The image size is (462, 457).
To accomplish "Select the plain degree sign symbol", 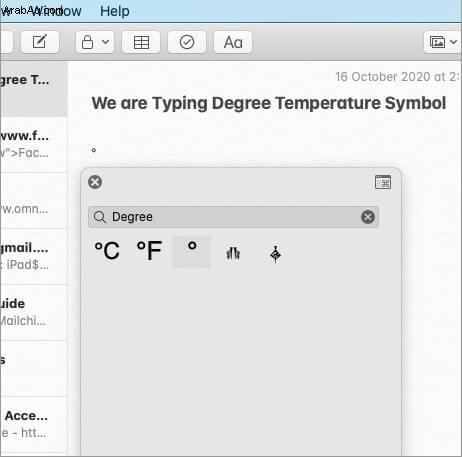I will tap(191, 251).
